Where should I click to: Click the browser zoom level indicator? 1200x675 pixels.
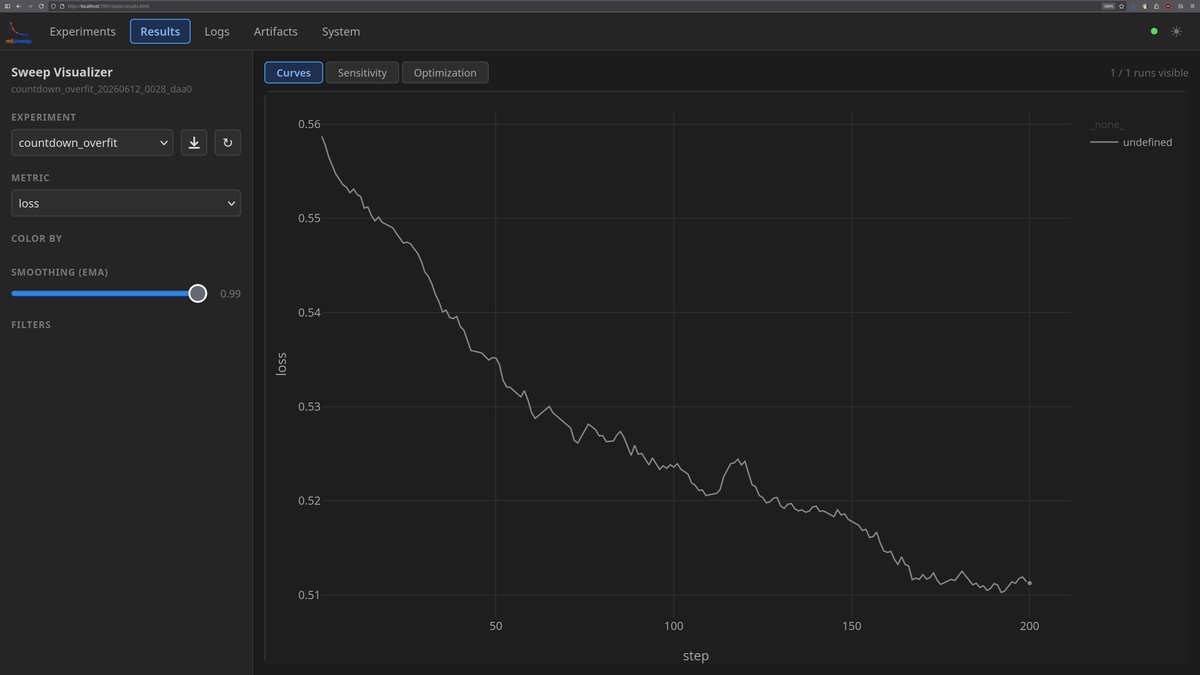coord(1109,6)
